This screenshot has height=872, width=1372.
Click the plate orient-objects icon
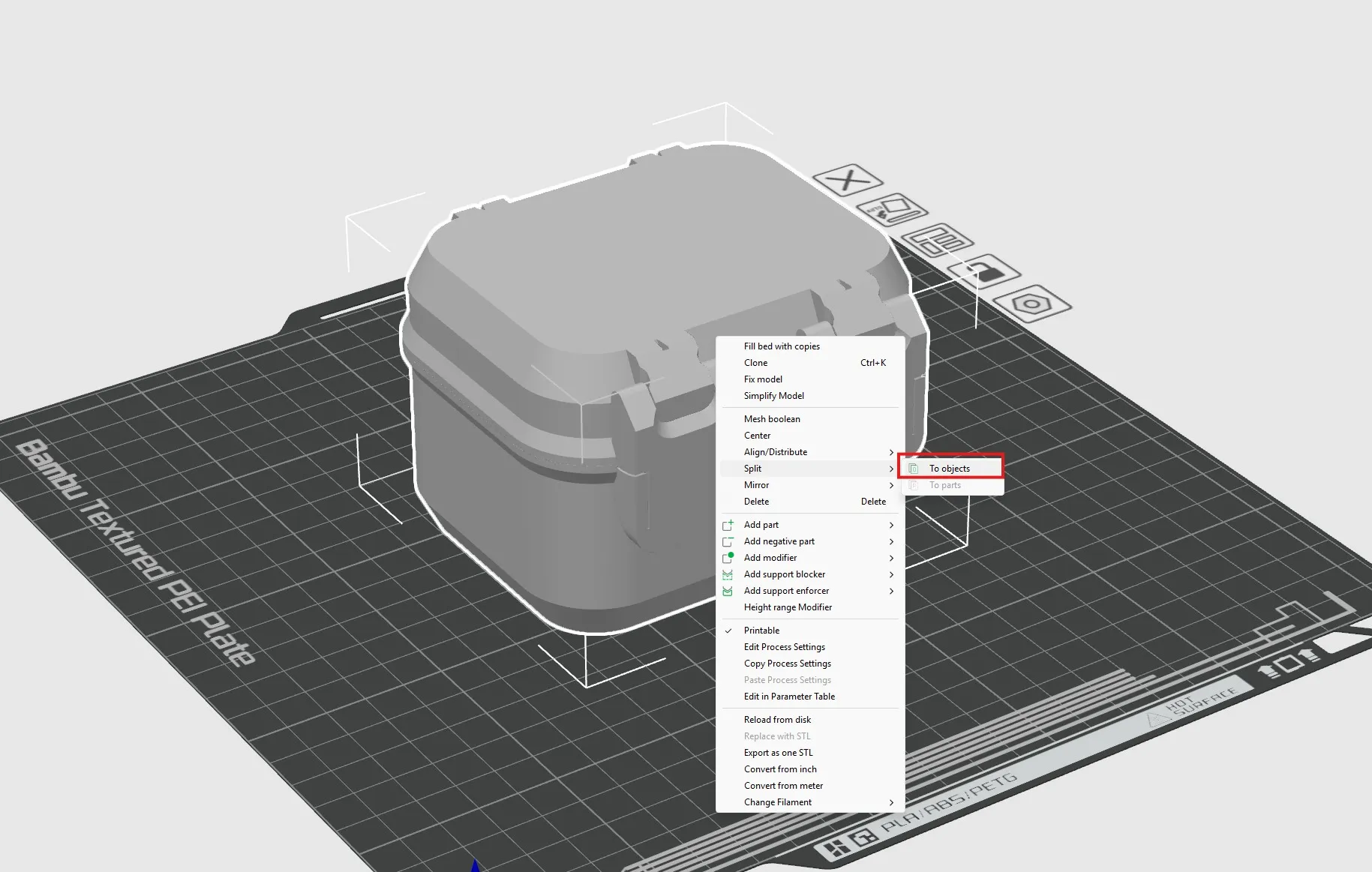(x=892, y=211)
